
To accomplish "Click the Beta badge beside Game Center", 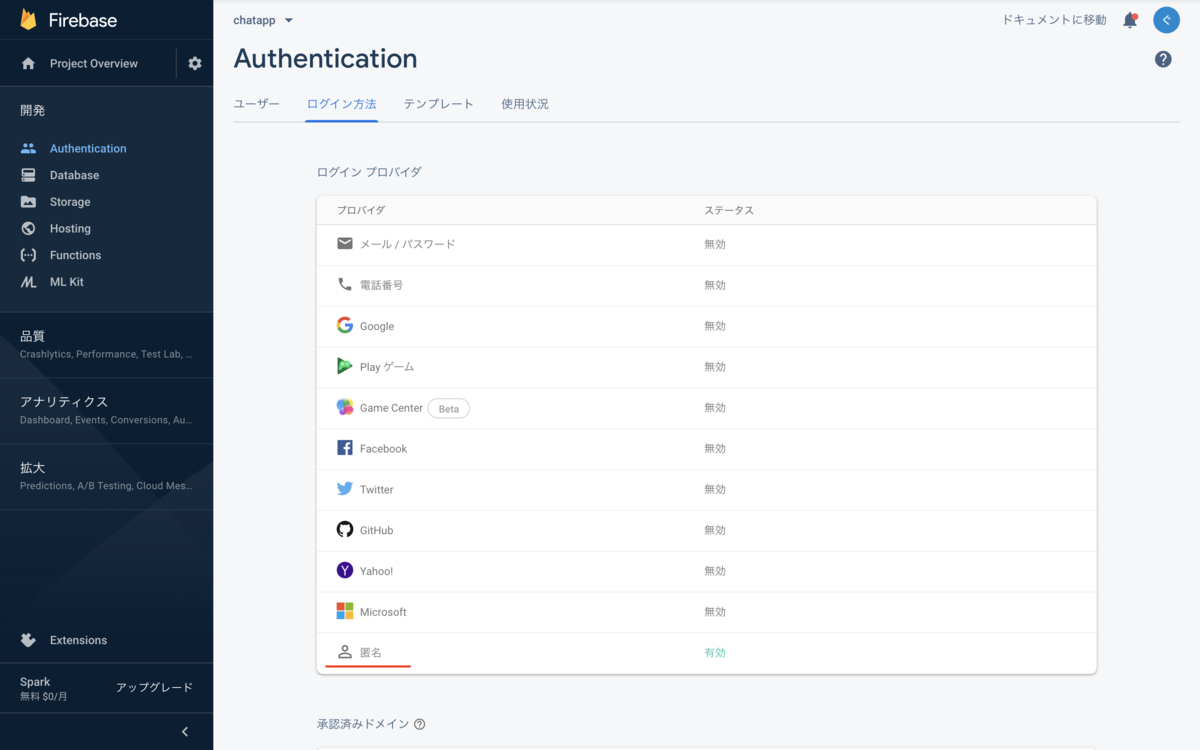I will tap(449, 408).
